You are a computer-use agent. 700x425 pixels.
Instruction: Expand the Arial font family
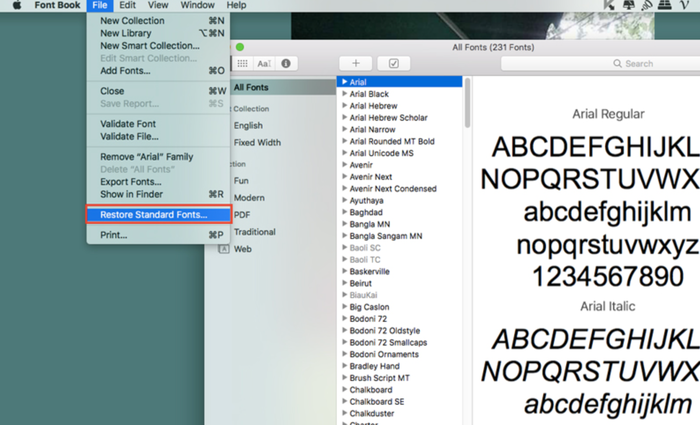[345, 82]
